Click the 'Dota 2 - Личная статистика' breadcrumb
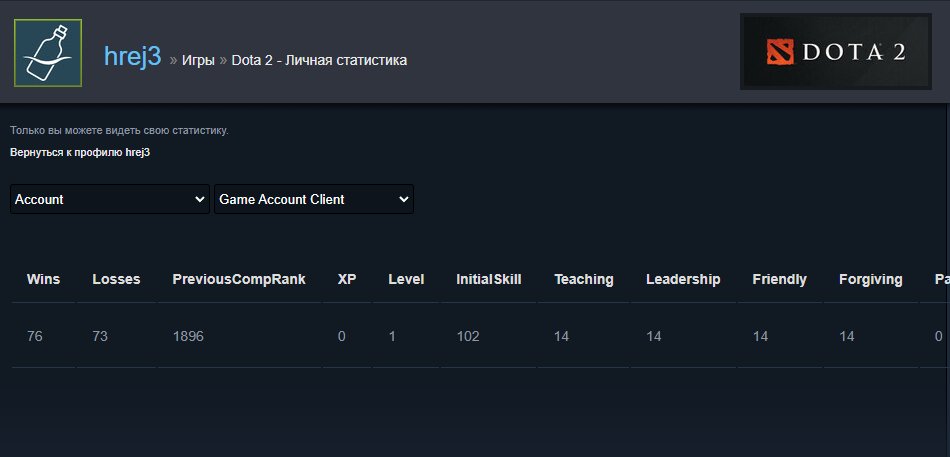This screenshot has height=457, width=950. tap(319, 60)
